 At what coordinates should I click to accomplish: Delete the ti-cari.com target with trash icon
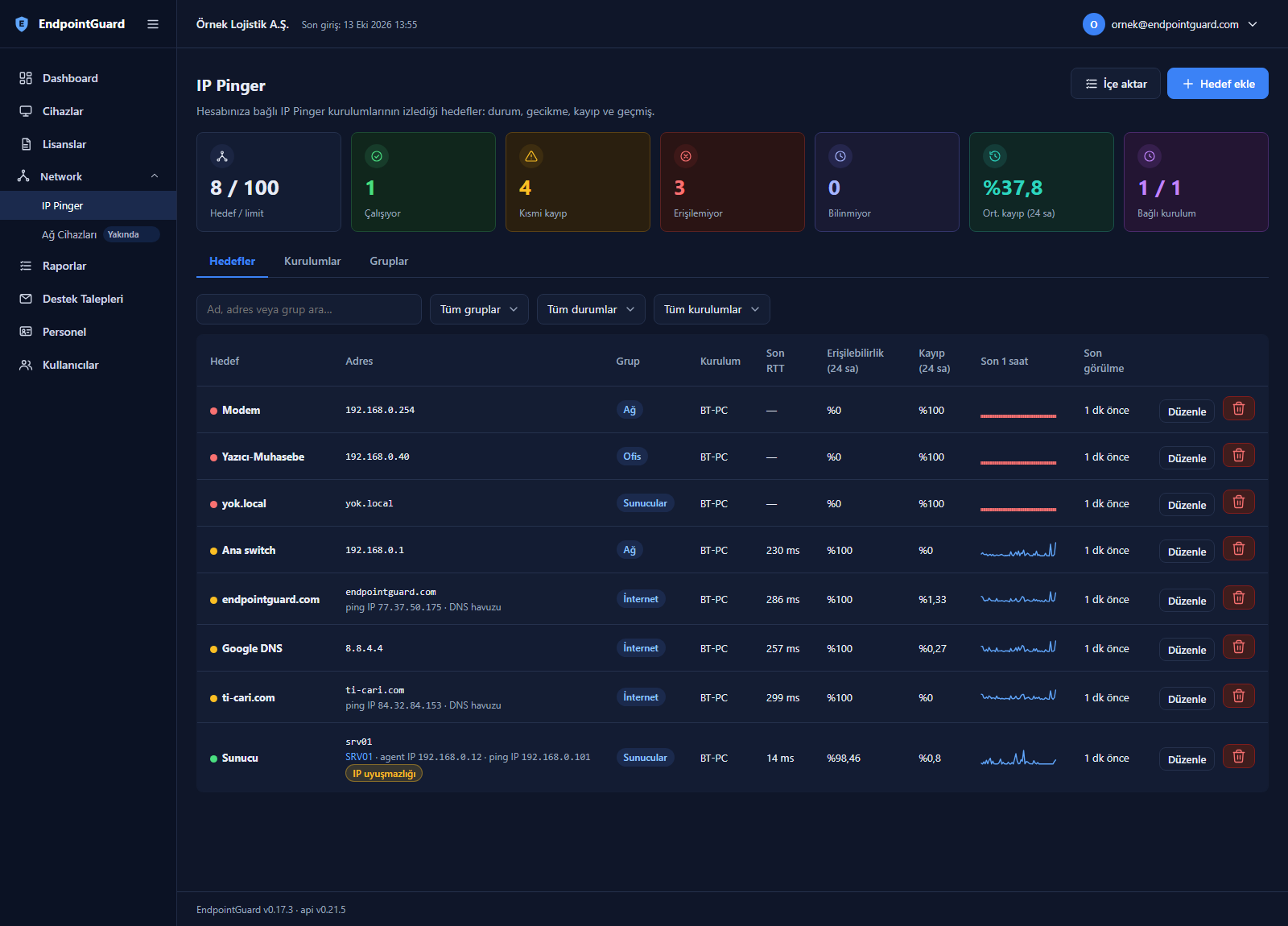click(x=1239, y=697)
